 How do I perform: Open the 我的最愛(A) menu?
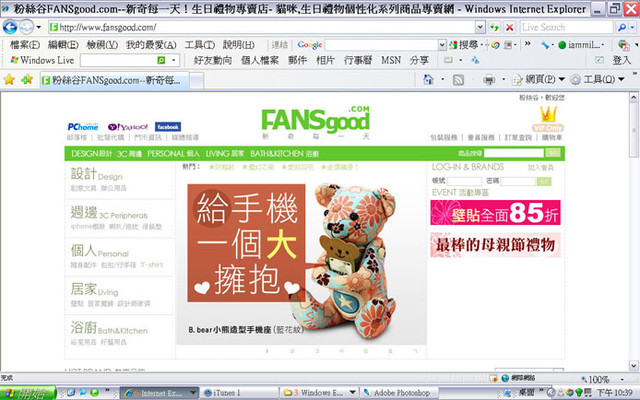point(151,45)
